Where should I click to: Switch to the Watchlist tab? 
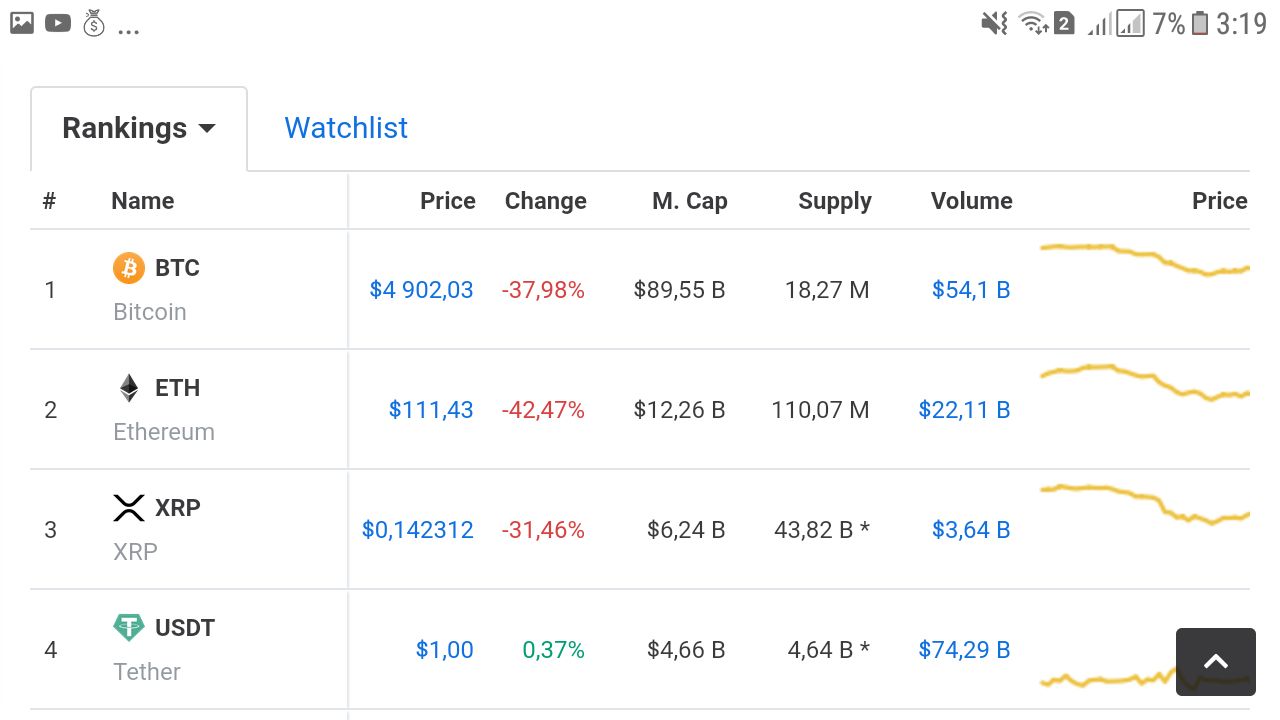[x=346, y=128]
